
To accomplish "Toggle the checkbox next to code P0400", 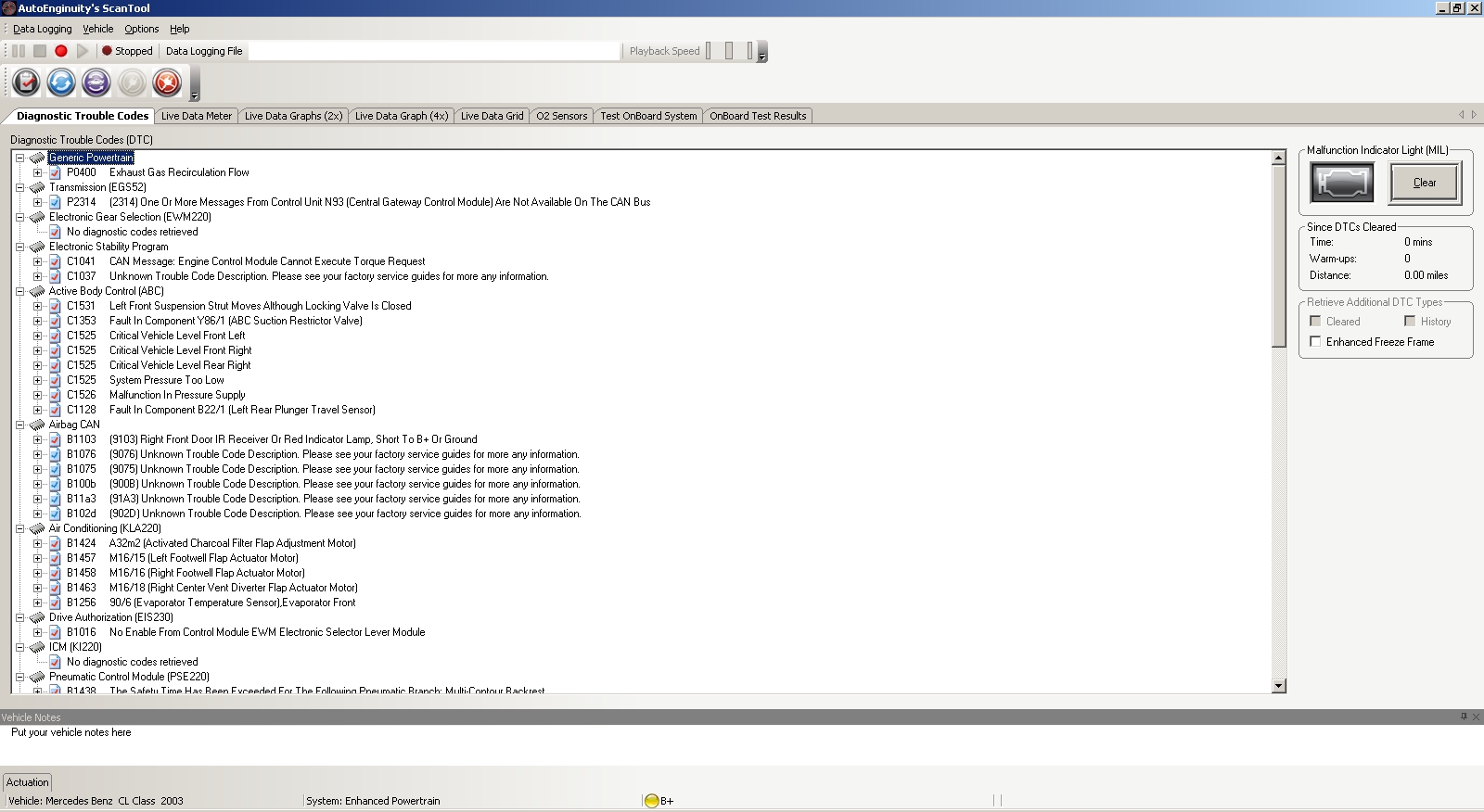I will [x=55, y=172].
